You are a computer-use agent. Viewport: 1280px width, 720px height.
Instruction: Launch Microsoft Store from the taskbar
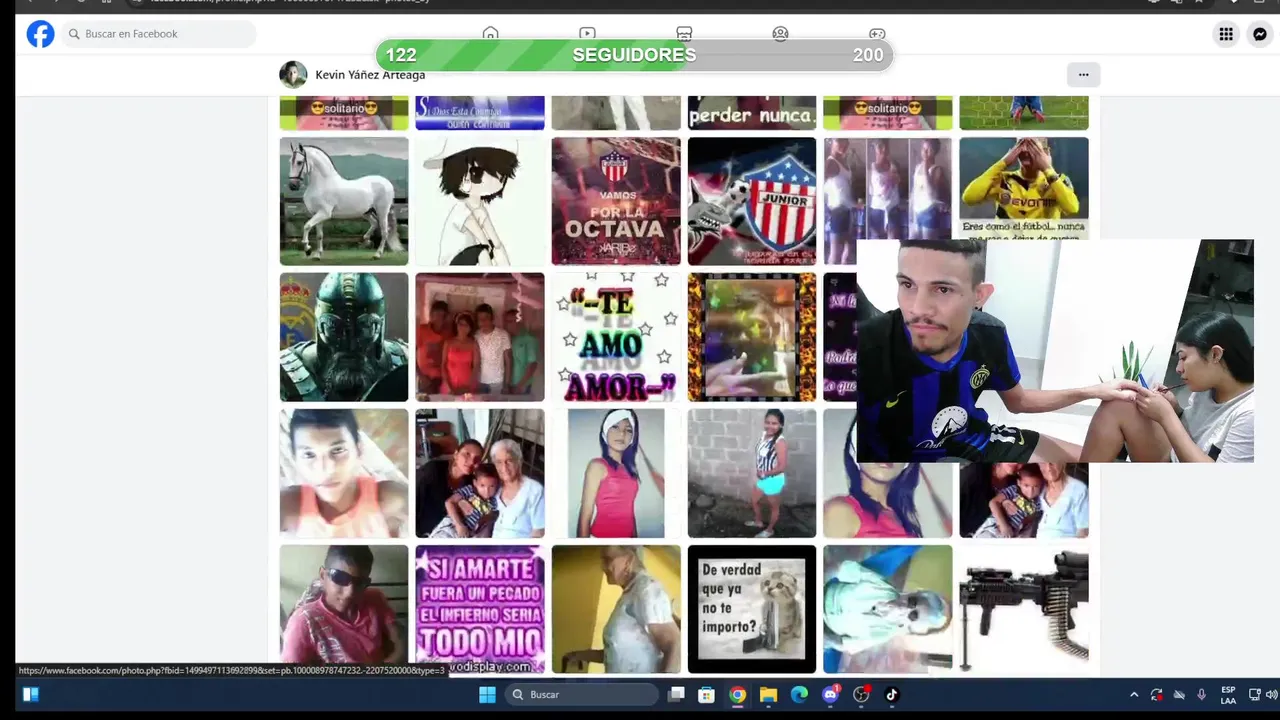pos(706,694)
